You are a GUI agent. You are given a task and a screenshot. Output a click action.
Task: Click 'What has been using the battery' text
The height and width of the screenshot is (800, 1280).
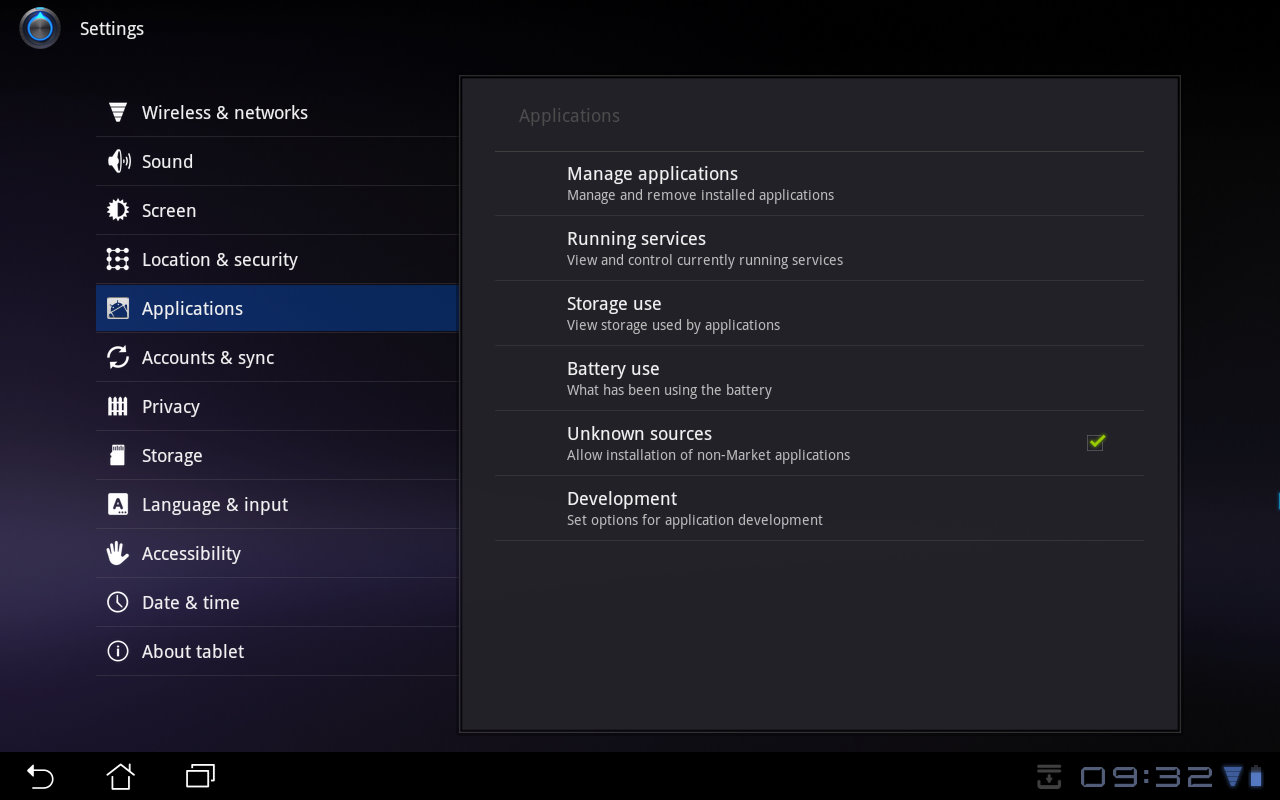[x=669, y=390]
